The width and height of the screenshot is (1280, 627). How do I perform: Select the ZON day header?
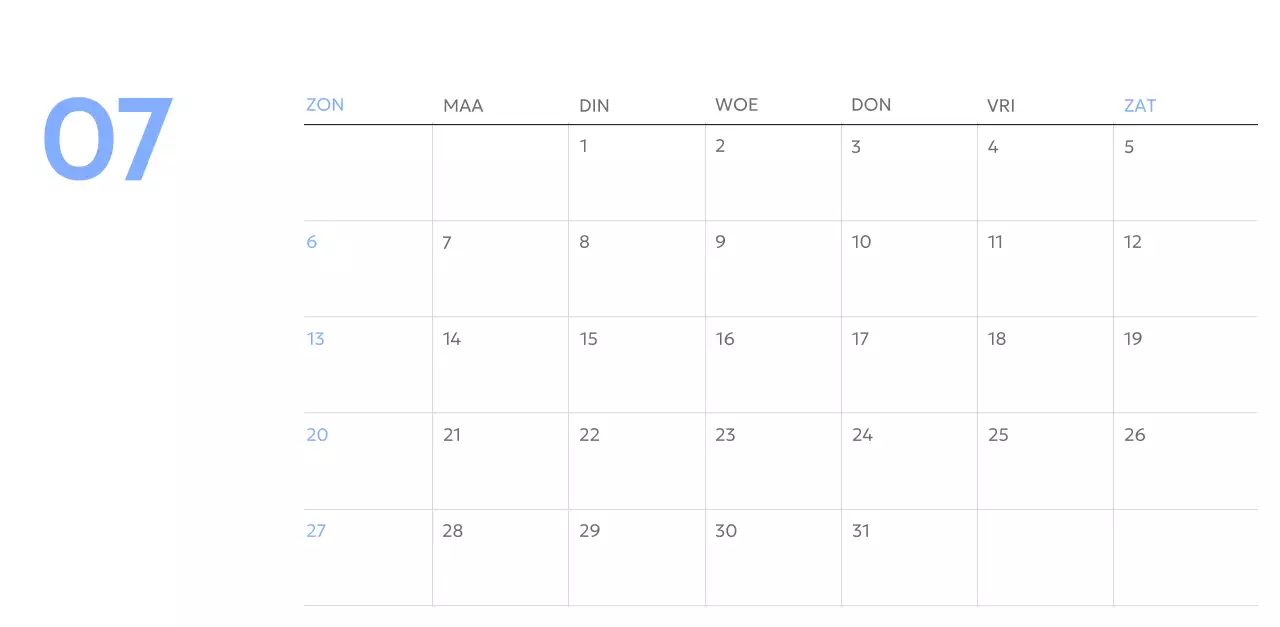[x=325, y=105]
